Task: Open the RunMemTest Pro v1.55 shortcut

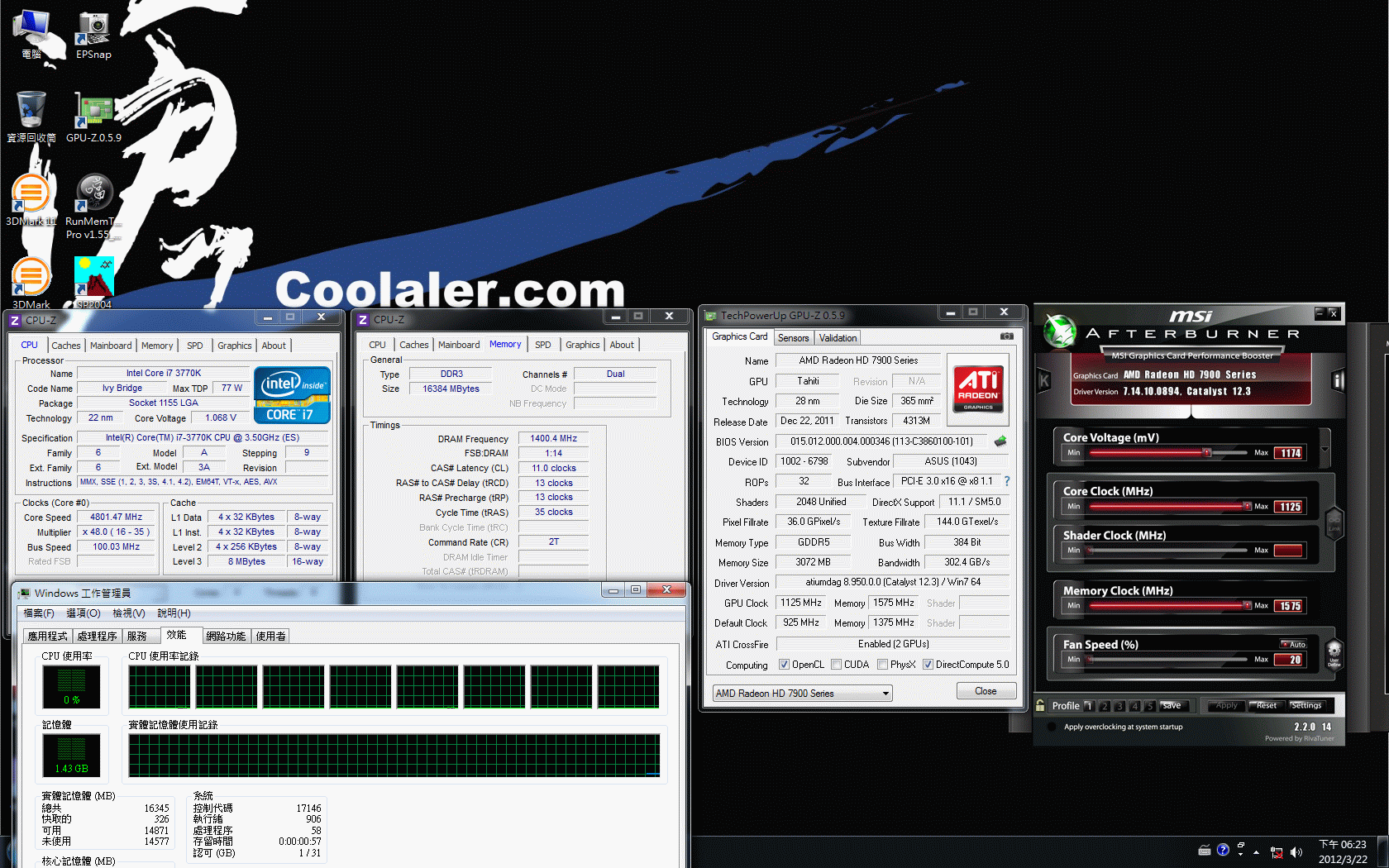Action: tap(93, 207)
